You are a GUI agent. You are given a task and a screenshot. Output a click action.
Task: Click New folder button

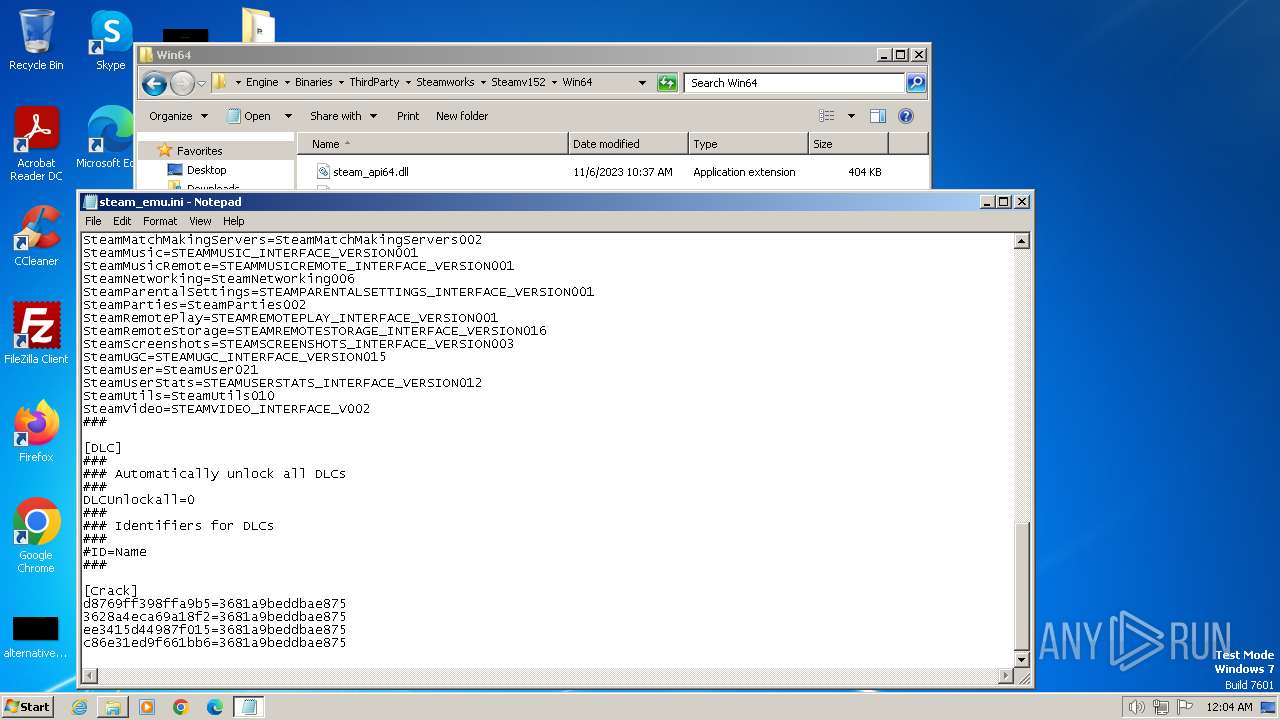point(462,116)
